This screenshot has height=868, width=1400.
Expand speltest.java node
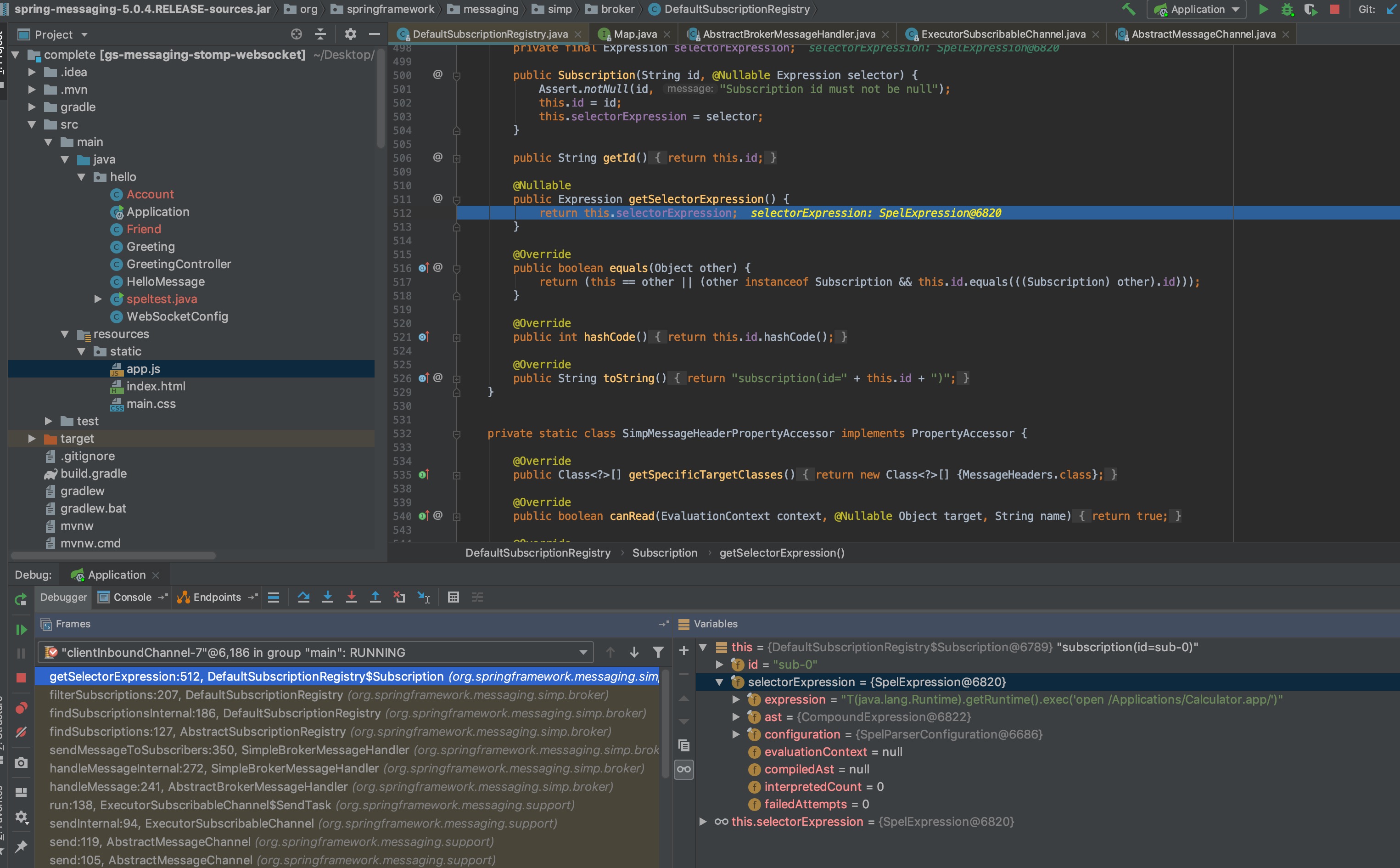click(98, 299)
